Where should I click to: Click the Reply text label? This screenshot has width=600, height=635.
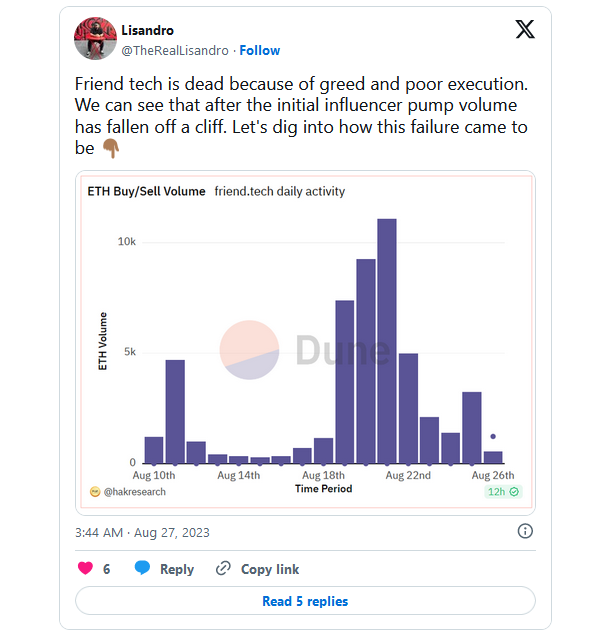[x=177, y=569]
